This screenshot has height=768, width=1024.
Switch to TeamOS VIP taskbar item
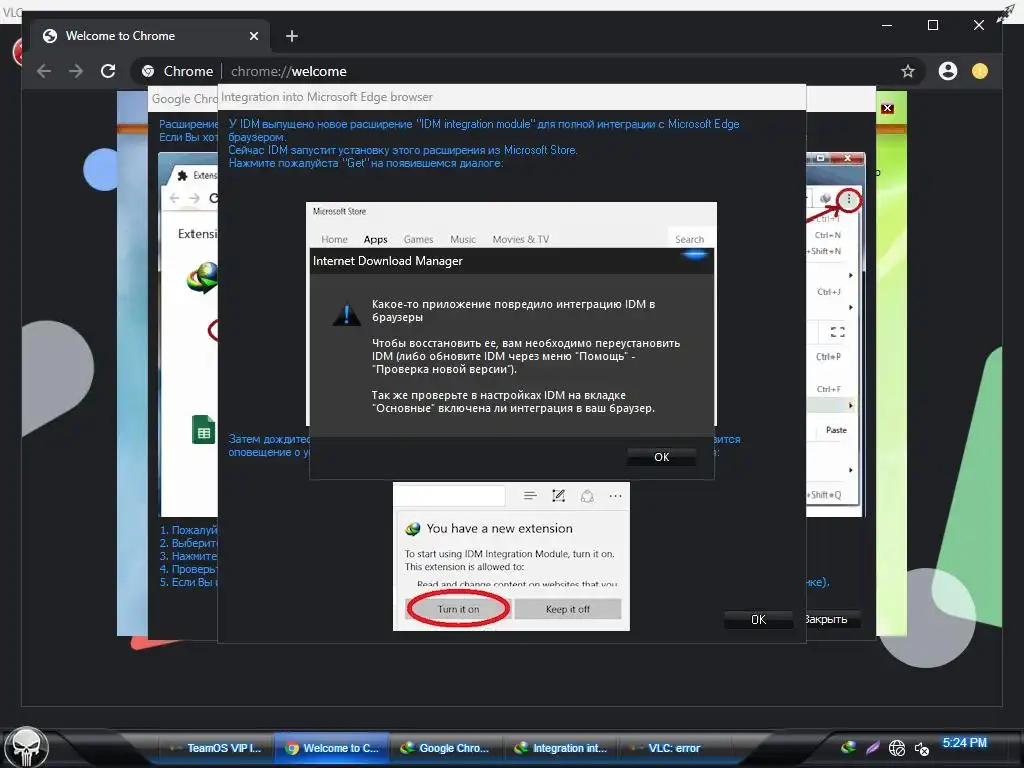pos(216,748)
